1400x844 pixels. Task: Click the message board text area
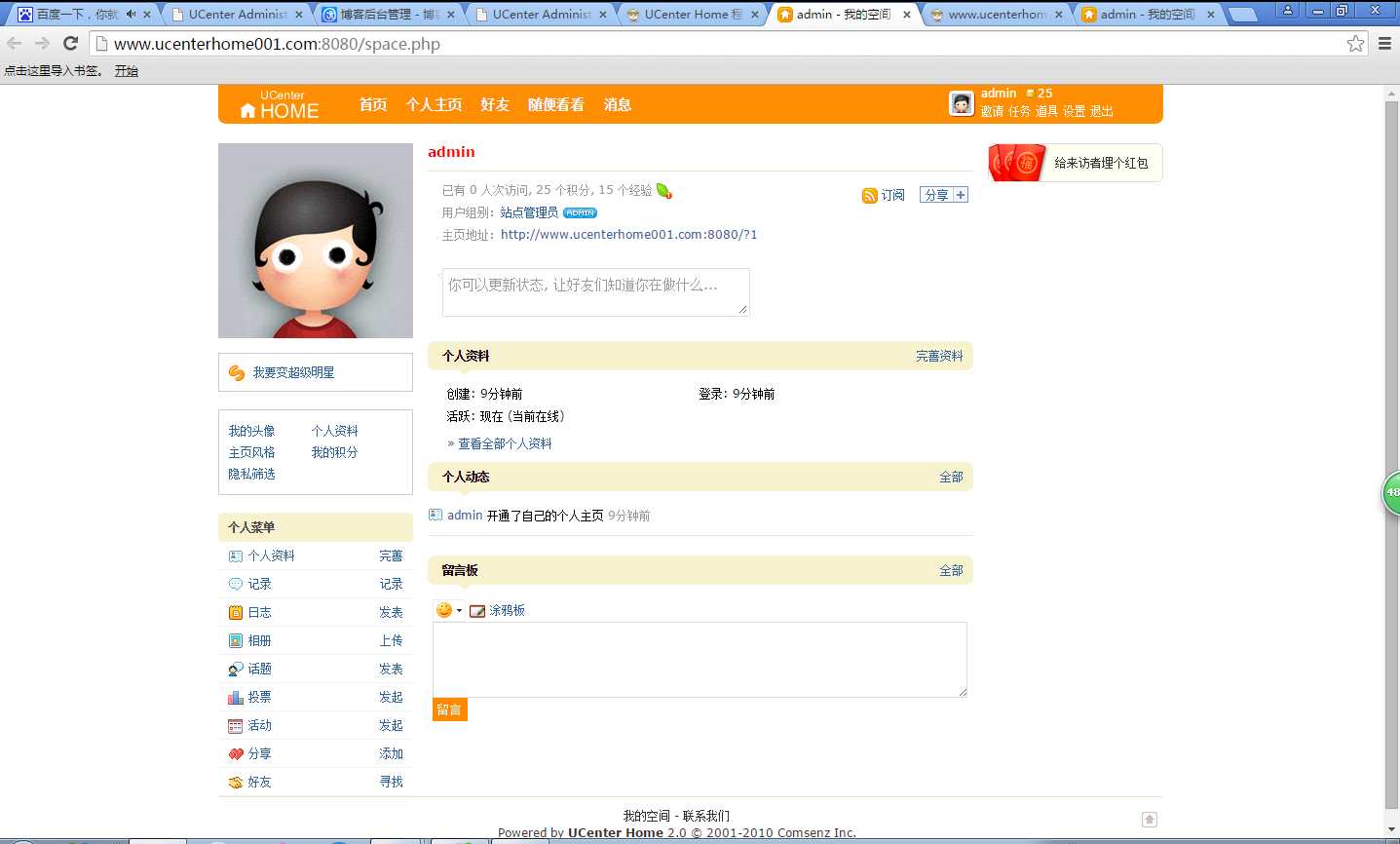(700, 660)
